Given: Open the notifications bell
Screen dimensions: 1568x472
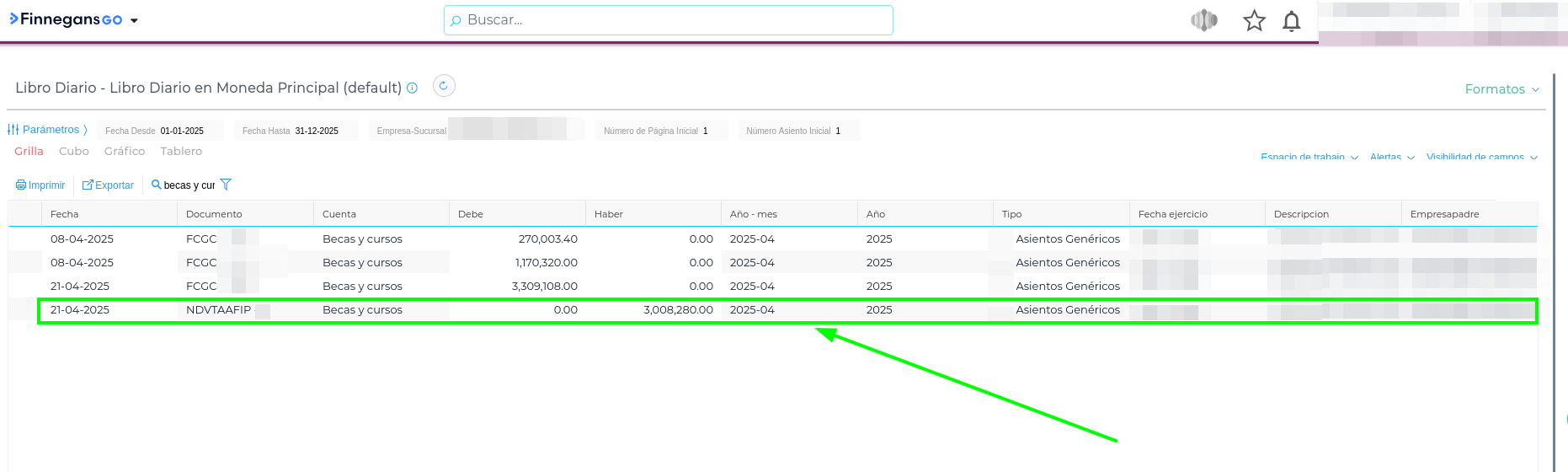Looking at the screenshot, I should point(1291,21).
